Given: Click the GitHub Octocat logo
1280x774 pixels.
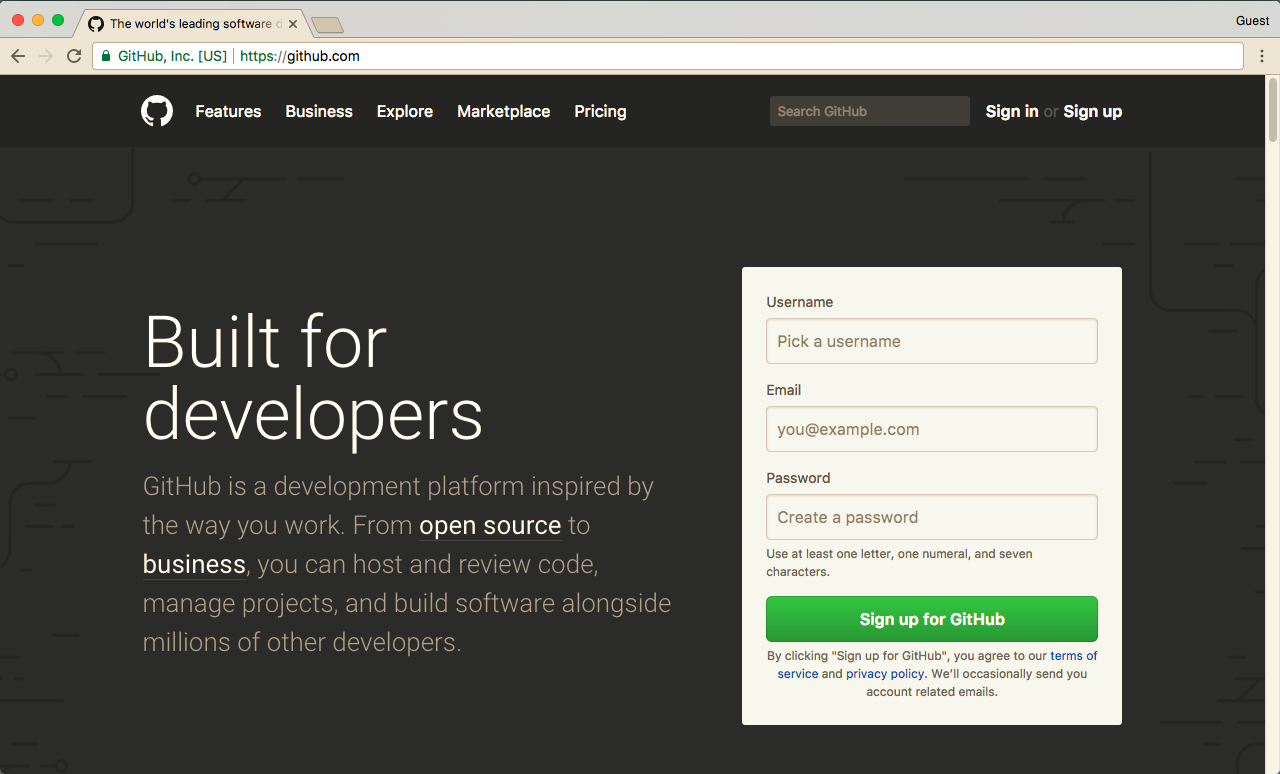Looking at the screenshot, I should [x=157, y=111].
